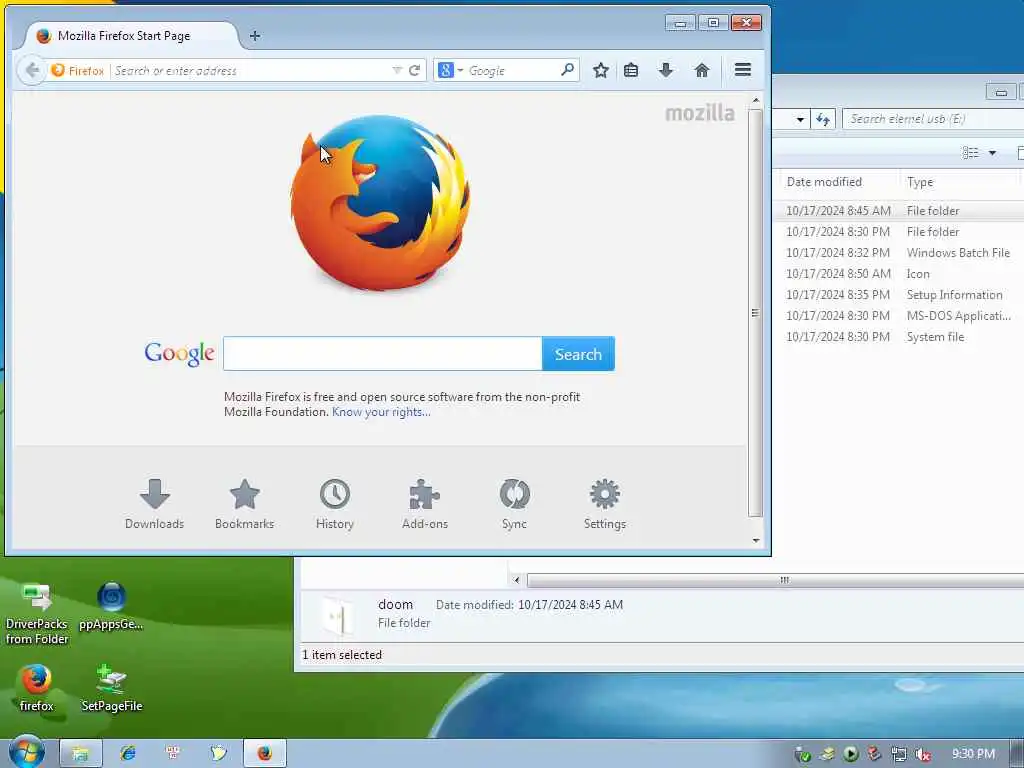This screenshot has width=1024, height=768.
Task: Open the Downloads arrow in Firefox toolbar
Action: pos(665,70)
